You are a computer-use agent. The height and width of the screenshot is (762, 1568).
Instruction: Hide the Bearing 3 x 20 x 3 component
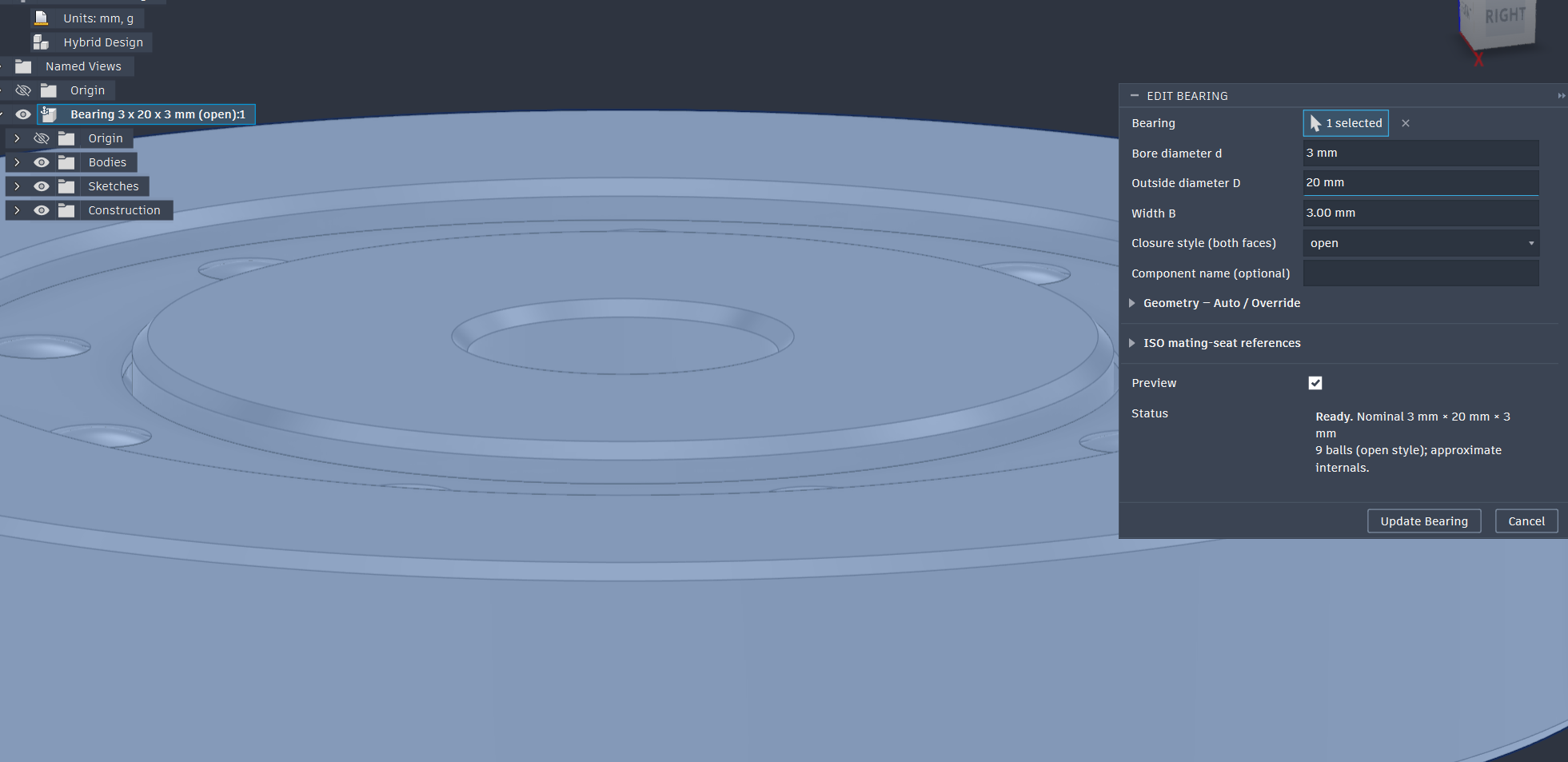(x=23, y=114)
